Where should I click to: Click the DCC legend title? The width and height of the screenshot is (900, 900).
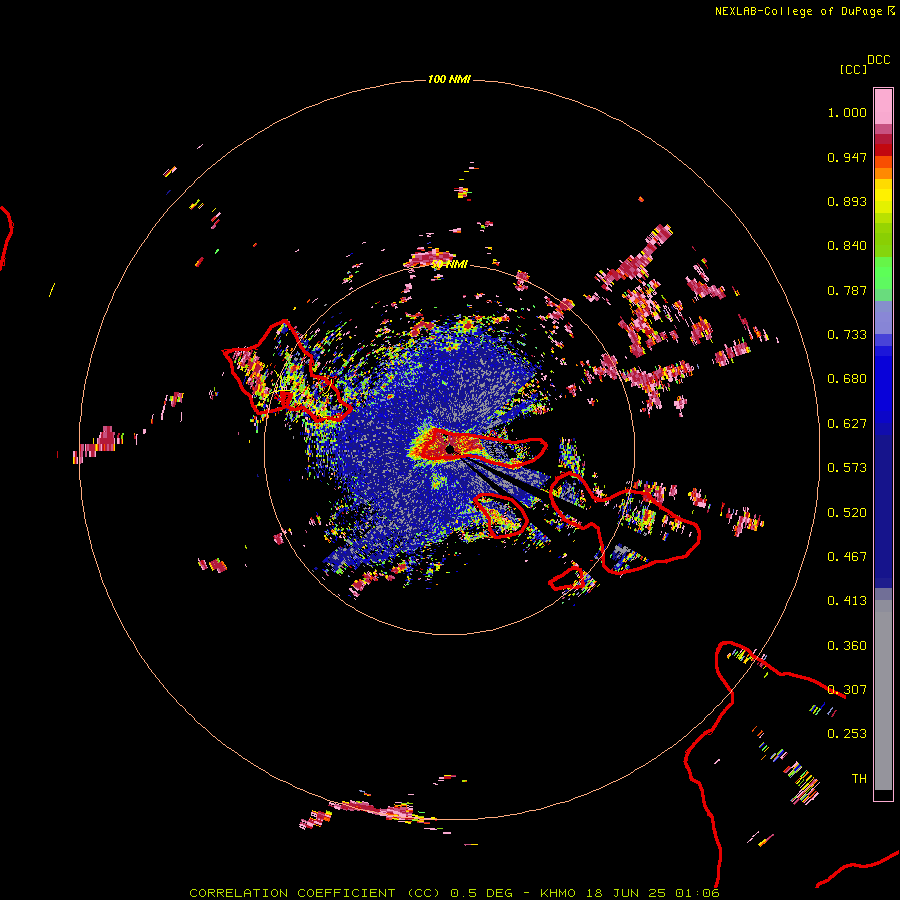[x=879, y=60]
